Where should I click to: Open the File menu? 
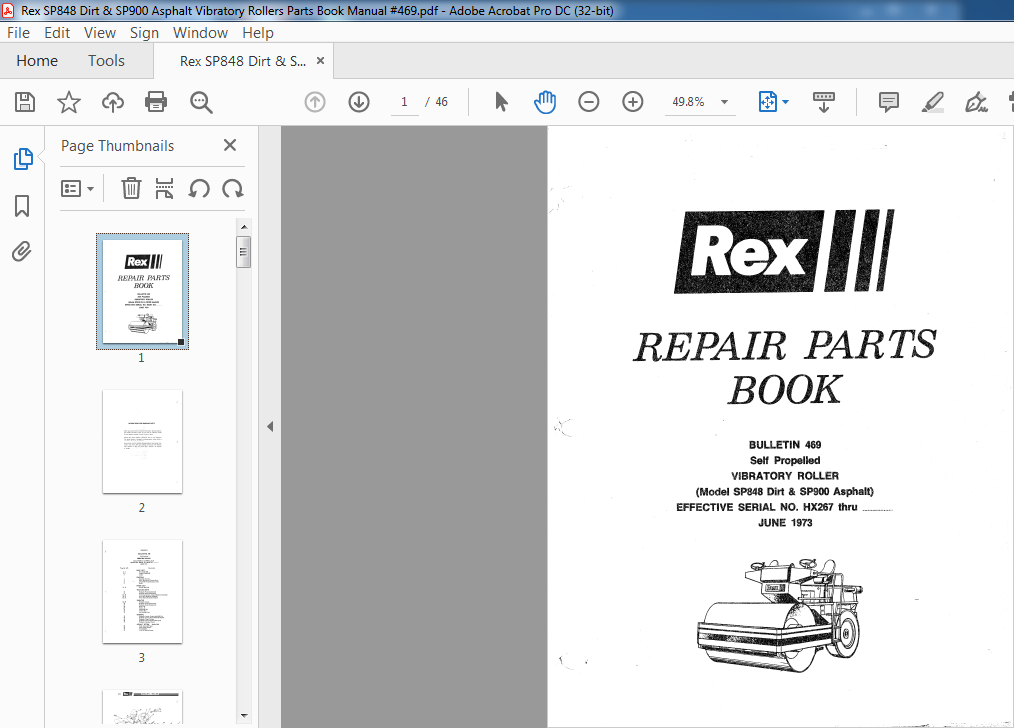18,32
